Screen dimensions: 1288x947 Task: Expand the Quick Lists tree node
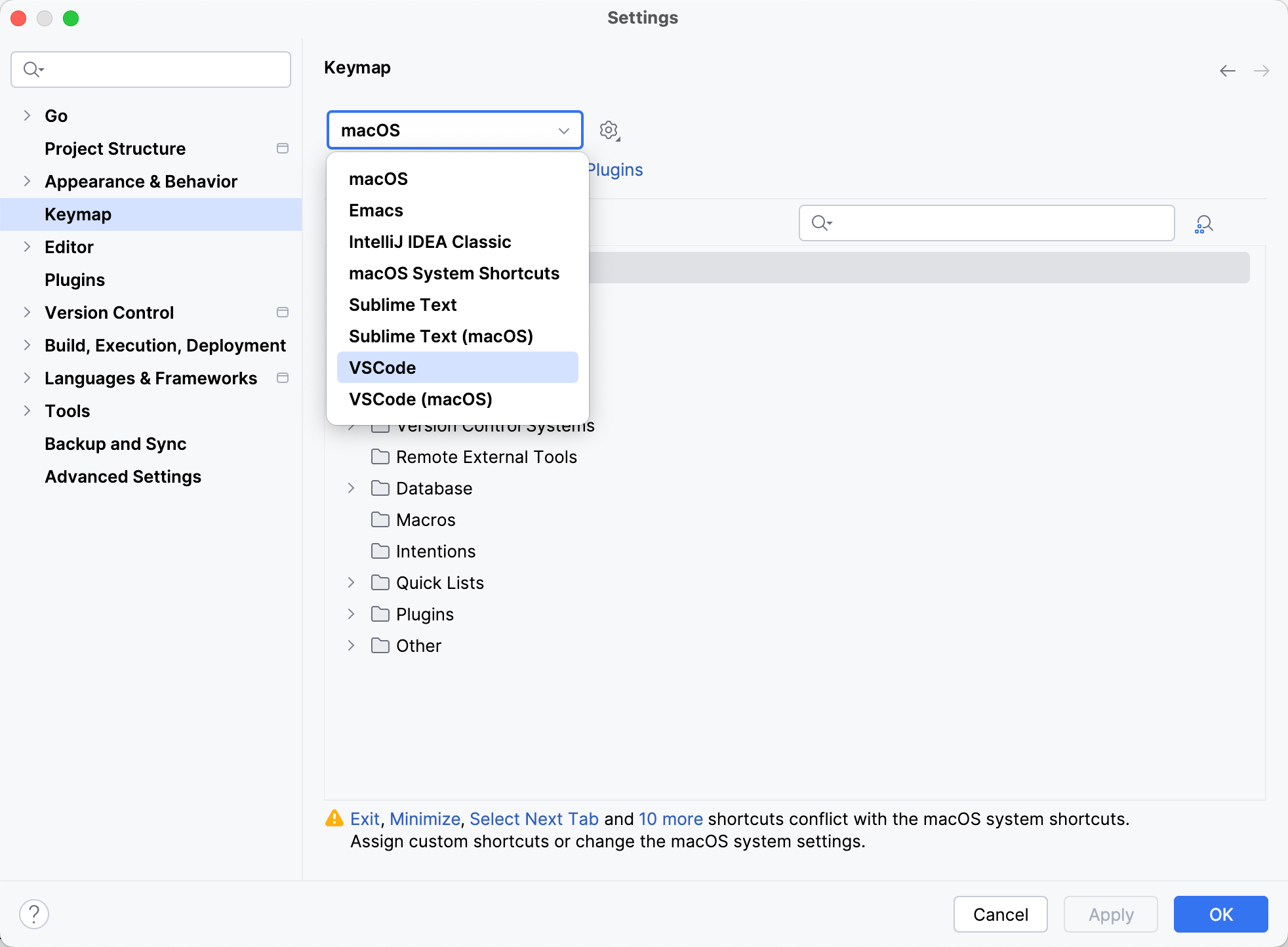point(350,582)
